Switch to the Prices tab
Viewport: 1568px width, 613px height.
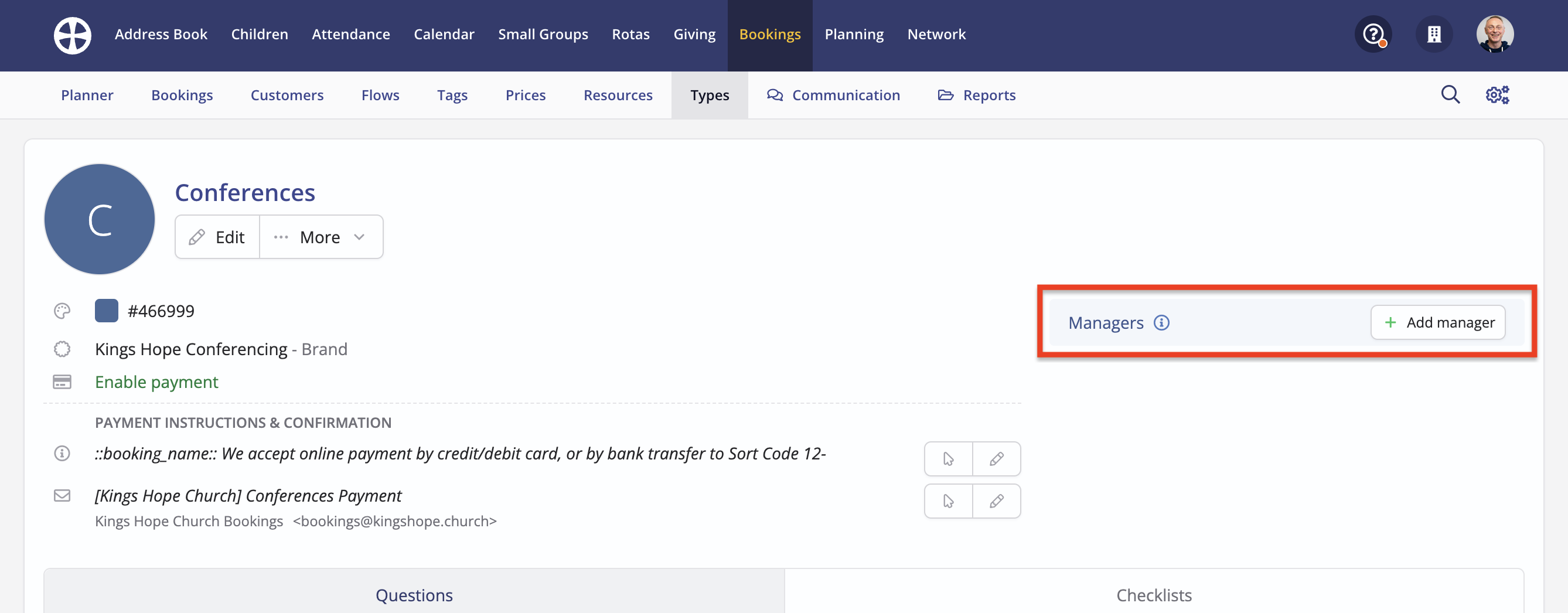(526, 95)
